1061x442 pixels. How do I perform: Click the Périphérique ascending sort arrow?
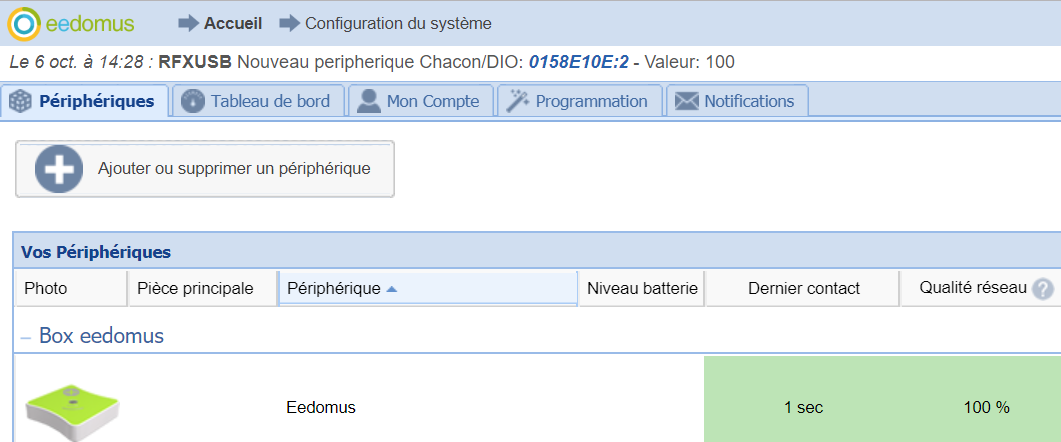[391, 289]
